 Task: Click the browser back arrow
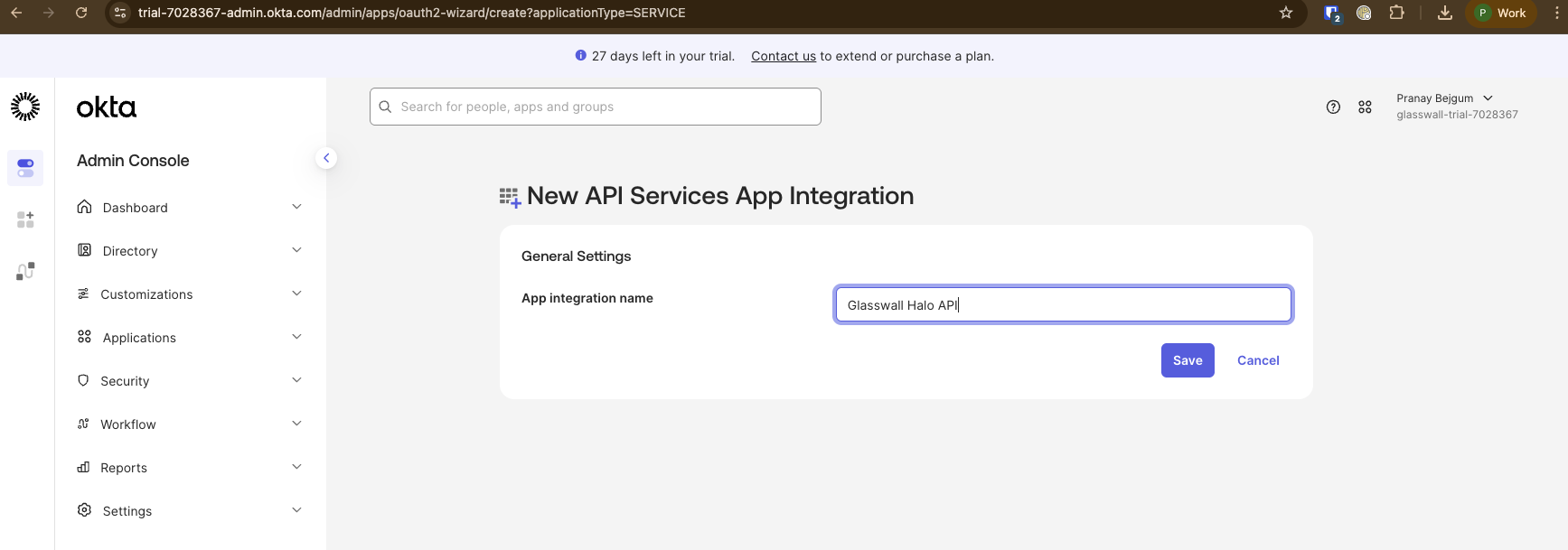tap(16, 13)
